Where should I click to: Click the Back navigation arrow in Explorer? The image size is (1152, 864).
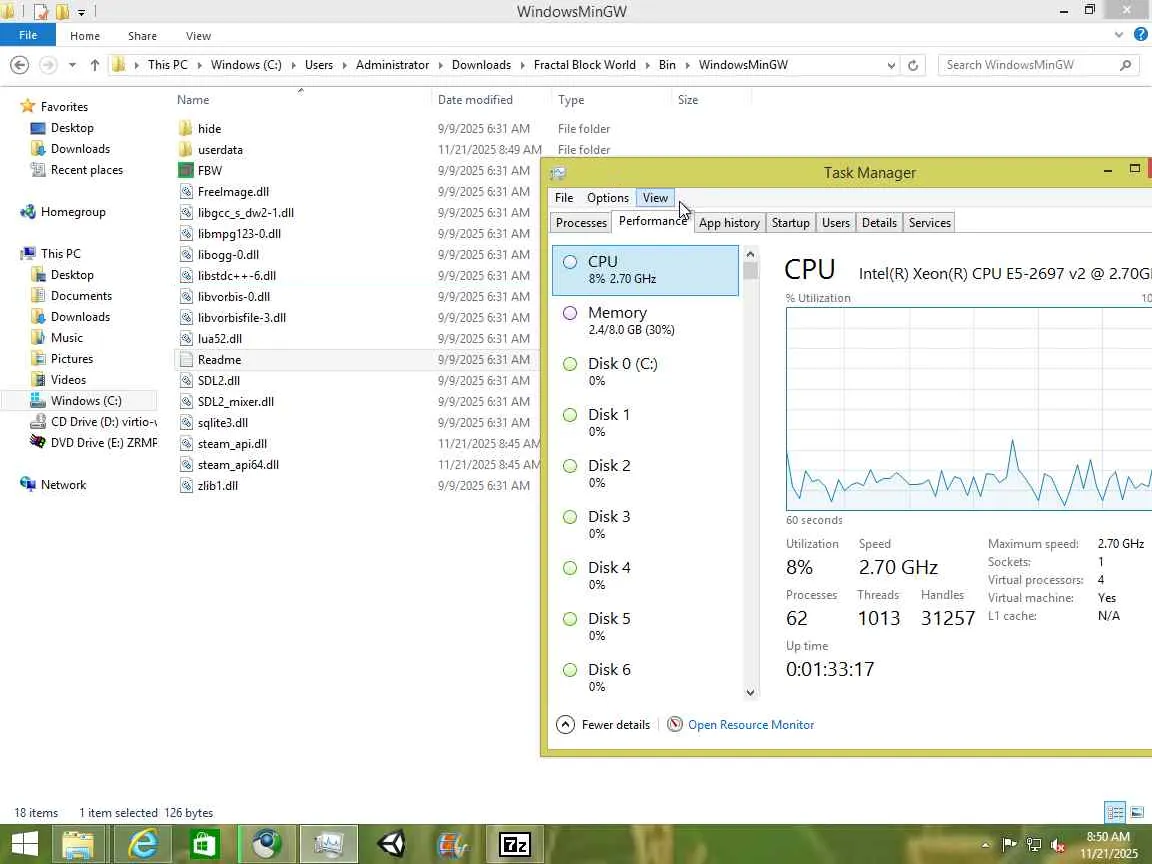point(20,65)
